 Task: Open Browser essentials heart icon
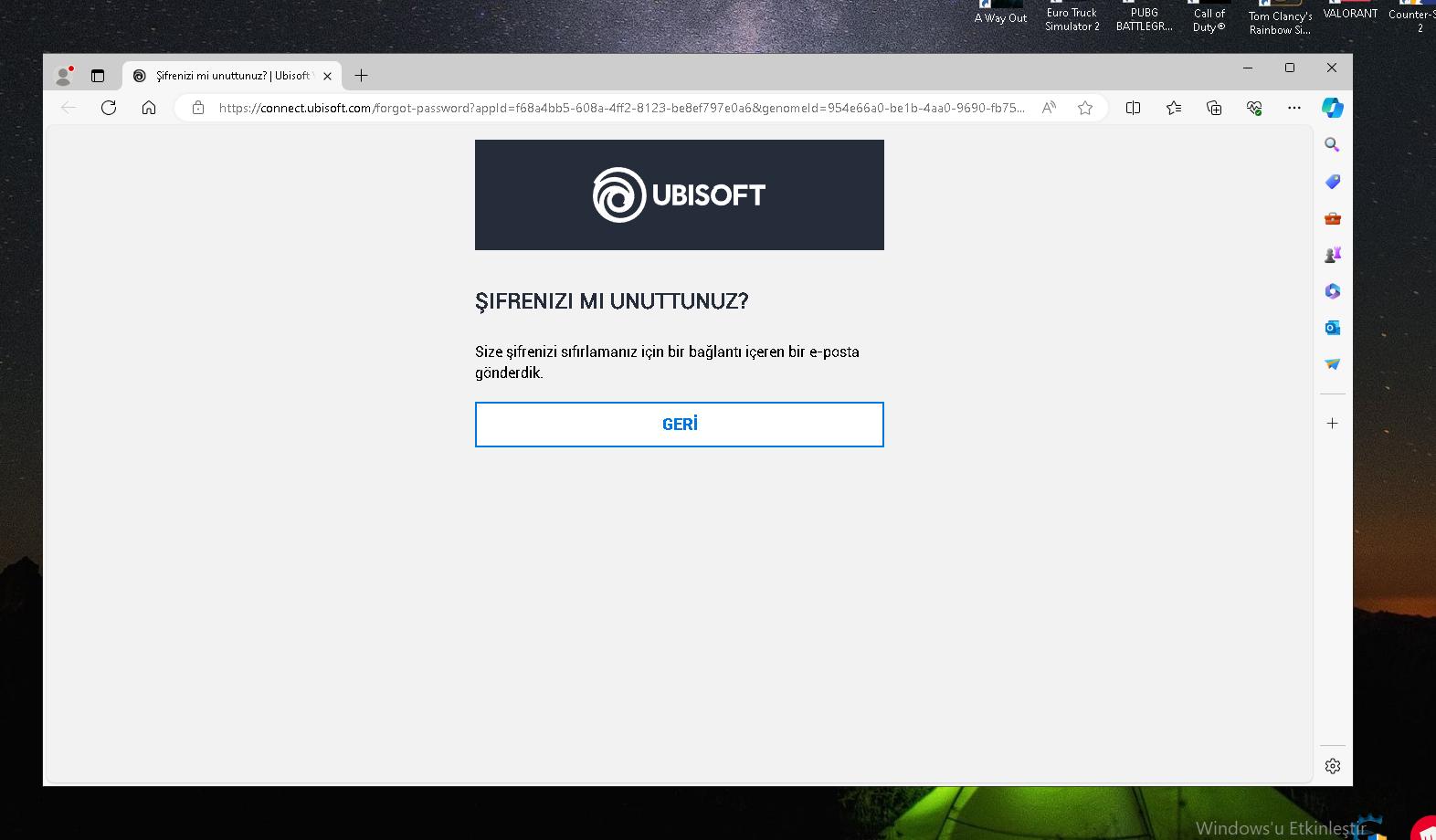tap(1254, 108)
